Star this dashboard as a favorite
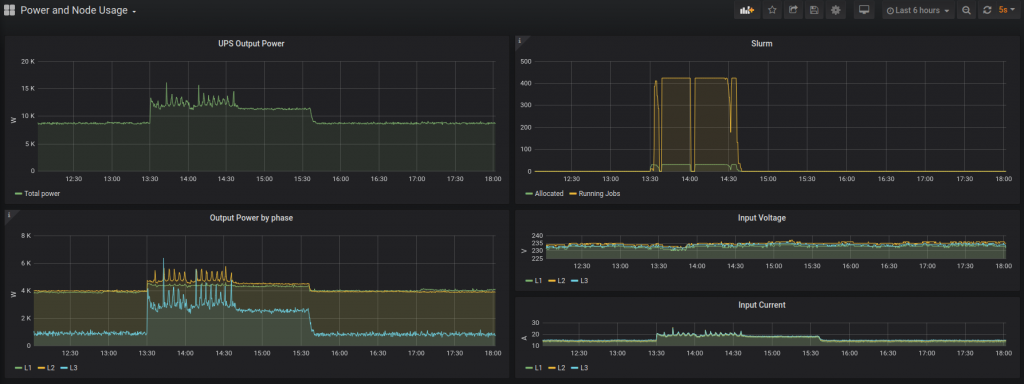Screen dimensions: 1024x384 tap(772, 10)
